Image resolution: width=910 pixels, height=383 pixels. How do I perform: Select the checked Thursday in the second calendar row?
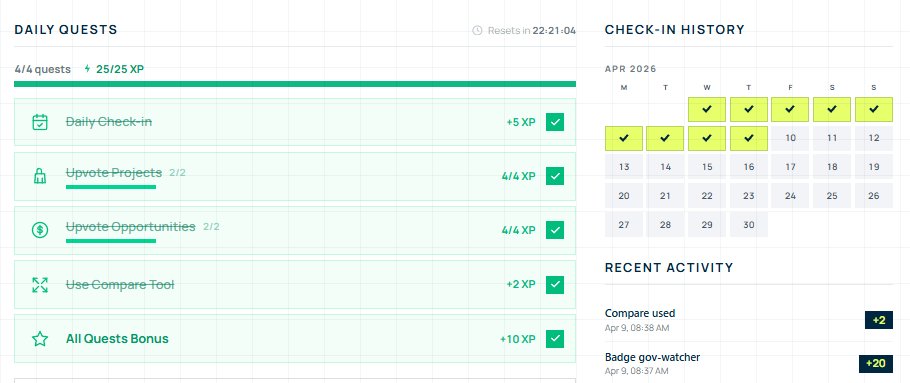pyautogui.click(x=749, y=138)
